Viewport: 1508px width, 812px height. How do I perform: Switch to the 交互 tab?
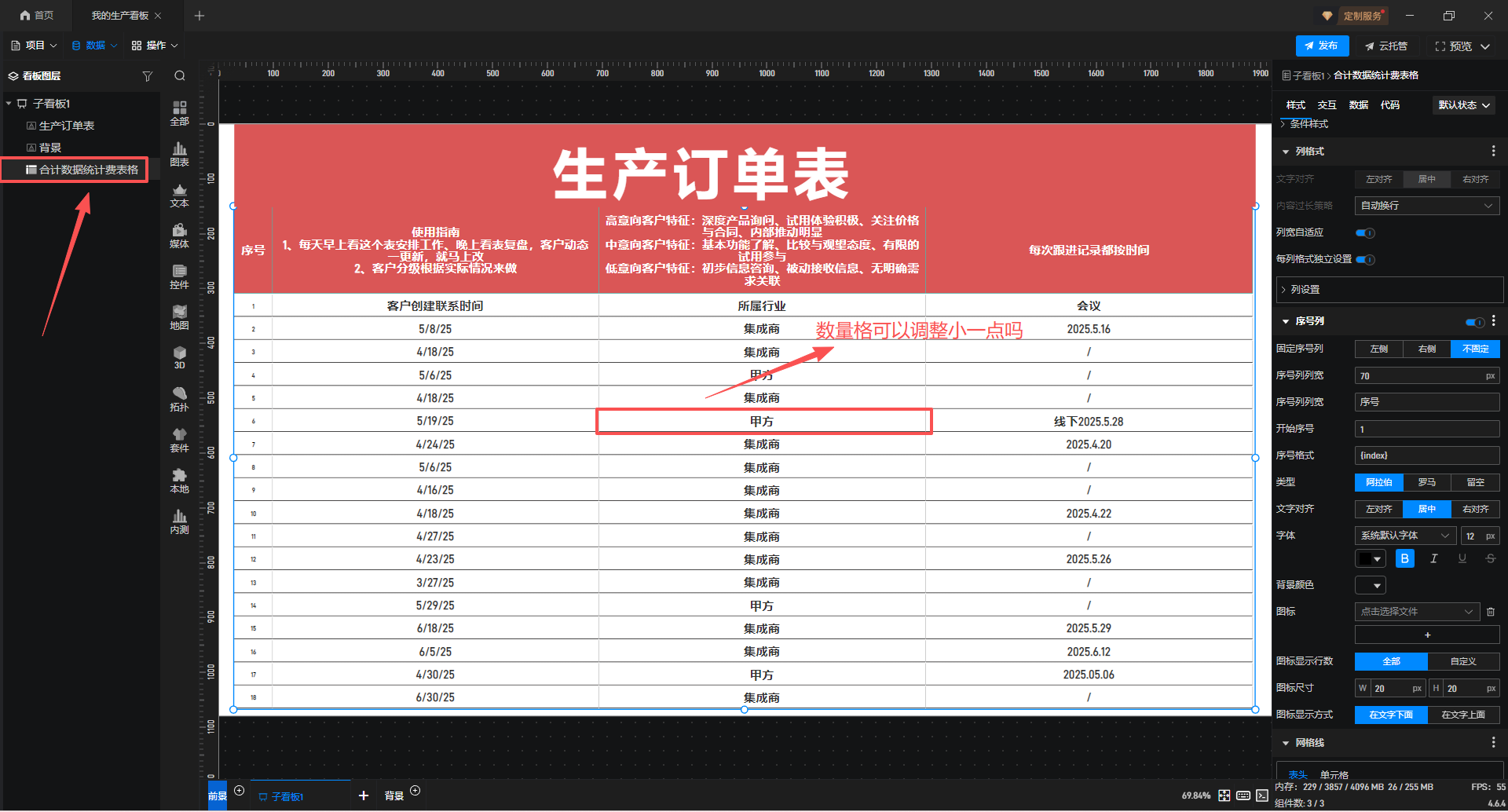click(1327, 105)
